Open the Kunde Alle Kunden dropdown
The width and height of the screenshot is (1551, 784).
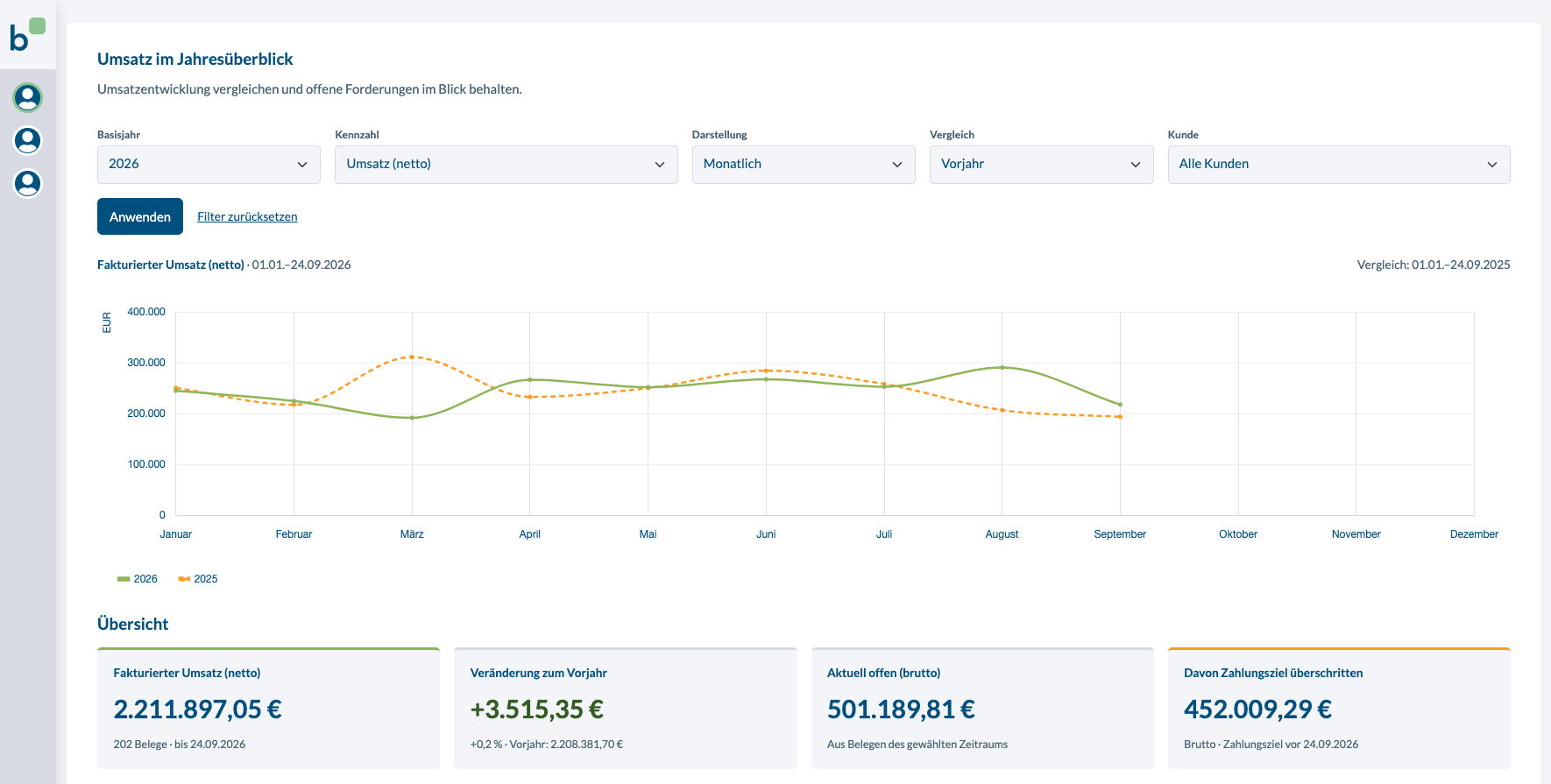click(1339, 165)
